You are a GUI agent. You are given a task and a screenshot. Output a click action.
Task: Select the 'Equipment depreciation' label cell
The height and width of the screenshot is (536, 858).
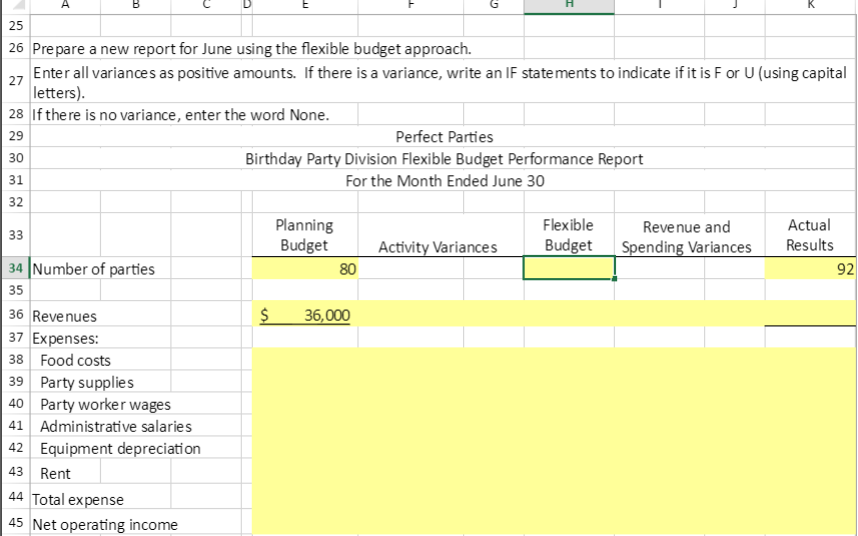click(120, 448)
